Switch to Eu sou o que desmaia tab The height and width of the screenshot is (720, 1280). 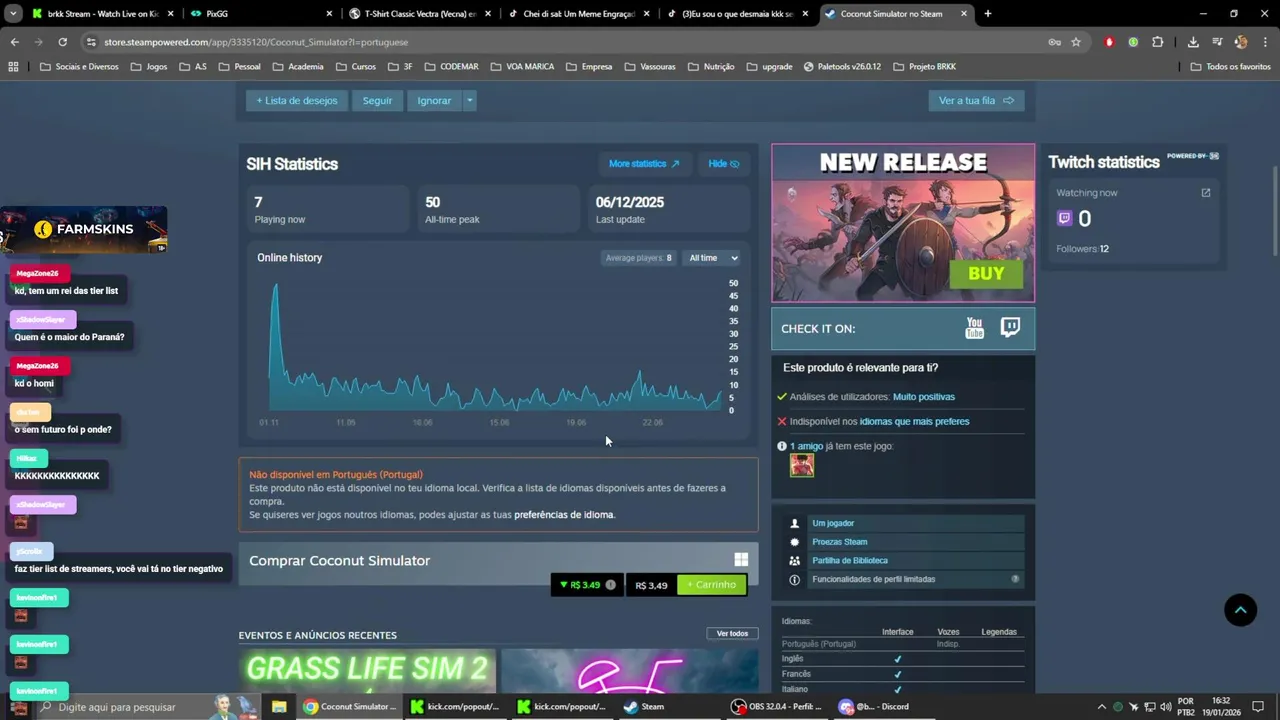click(x=737, y=14)
